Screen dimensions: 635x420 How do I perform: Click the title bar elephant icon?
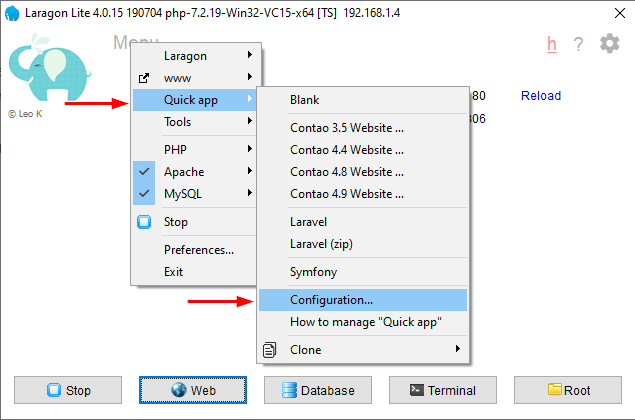point(12,13)
